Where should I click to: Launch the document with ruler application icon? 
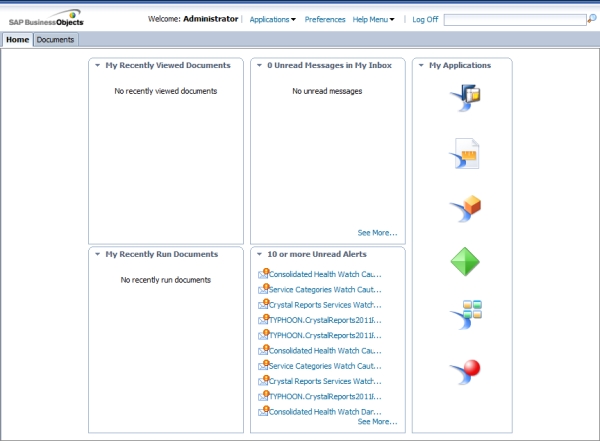[466, 153]
